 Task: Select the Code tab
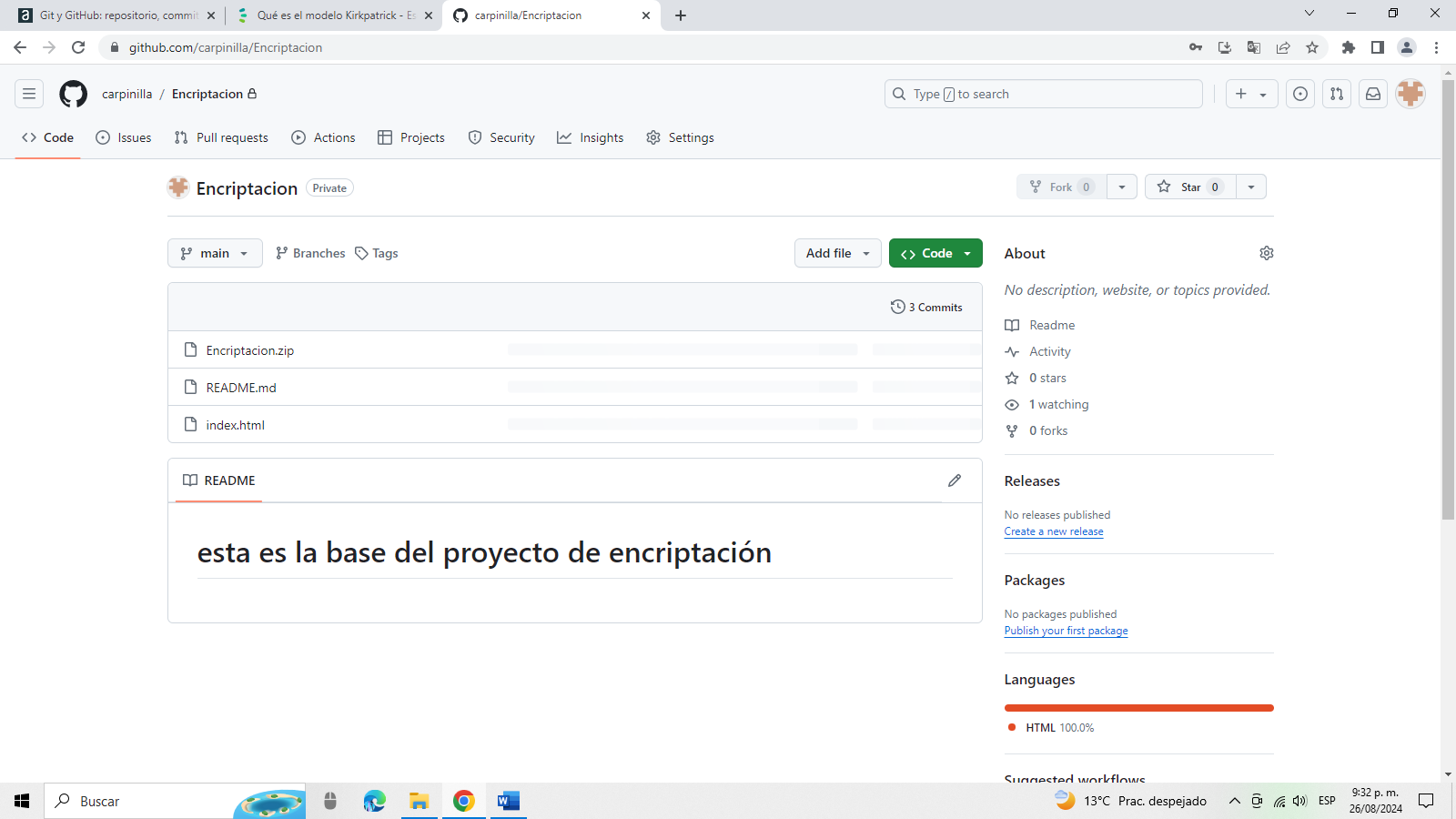[x=47, y=137]
